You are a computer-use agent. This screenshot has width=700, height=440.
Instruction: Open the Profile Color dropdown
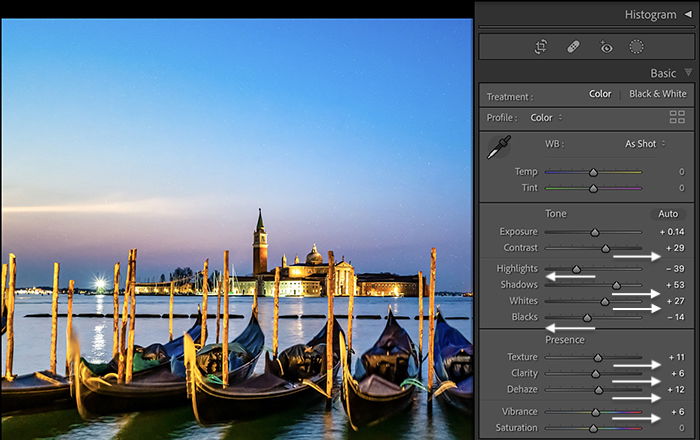tap(546, 118)
